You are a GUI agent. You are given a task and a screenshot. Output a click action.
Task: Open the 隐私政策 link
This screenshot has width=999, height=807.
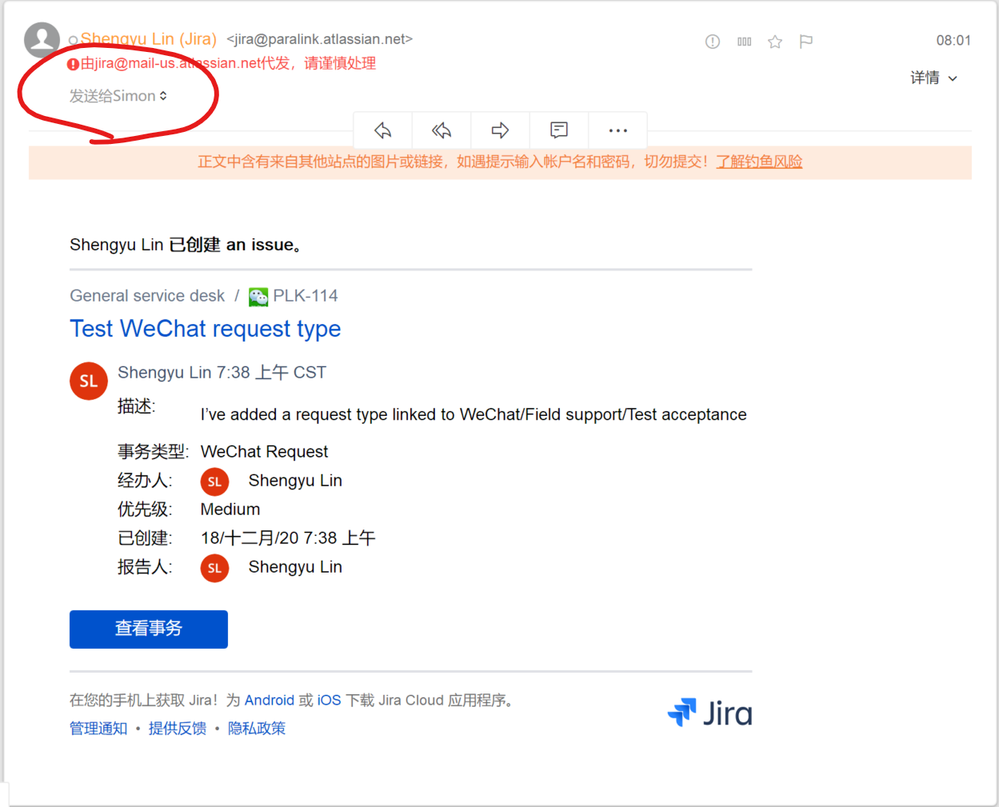click(x=257, y=729)
